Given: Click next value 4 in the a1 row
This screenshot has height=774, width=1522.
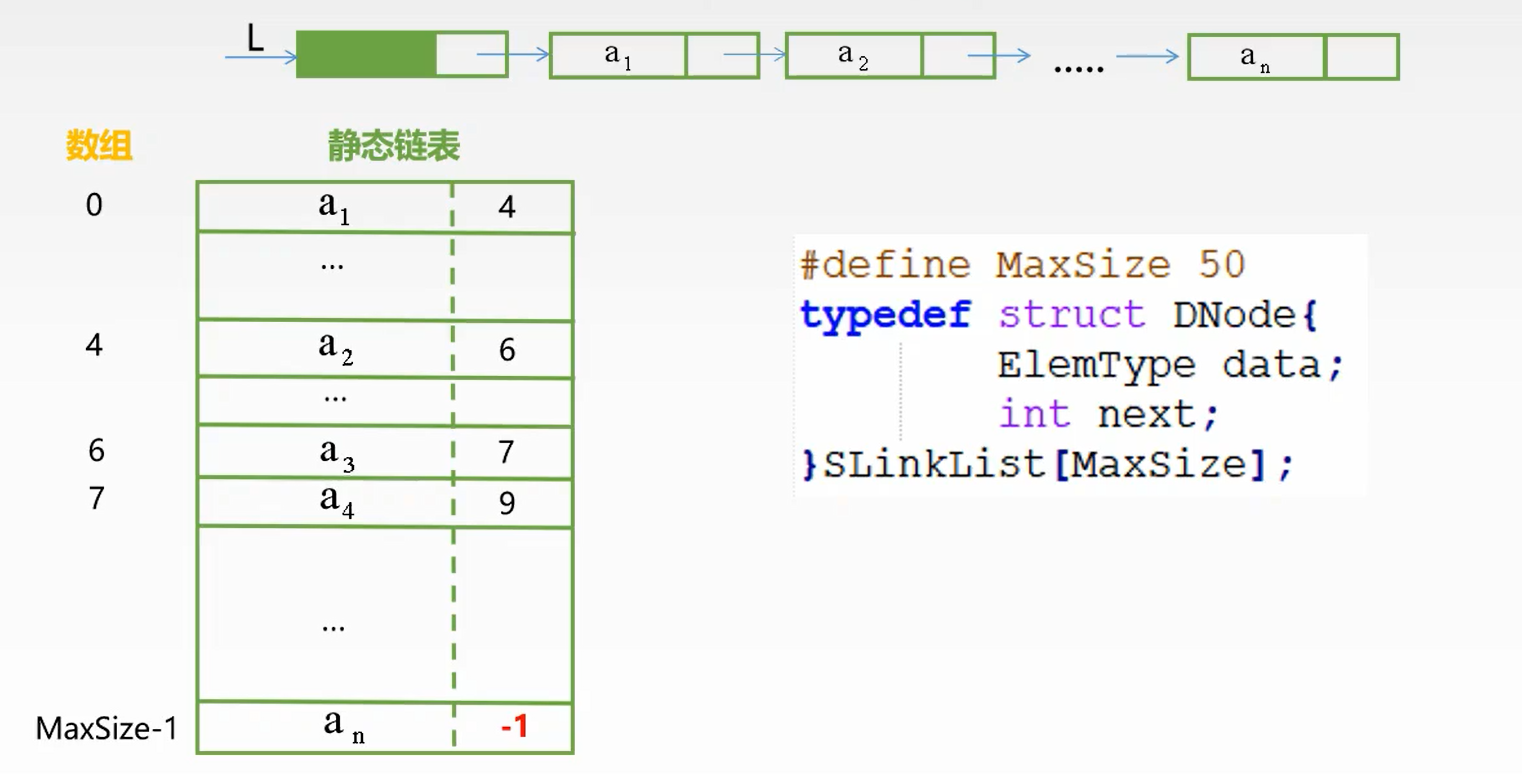Looking at the screenshot, I should coord(507,208).
